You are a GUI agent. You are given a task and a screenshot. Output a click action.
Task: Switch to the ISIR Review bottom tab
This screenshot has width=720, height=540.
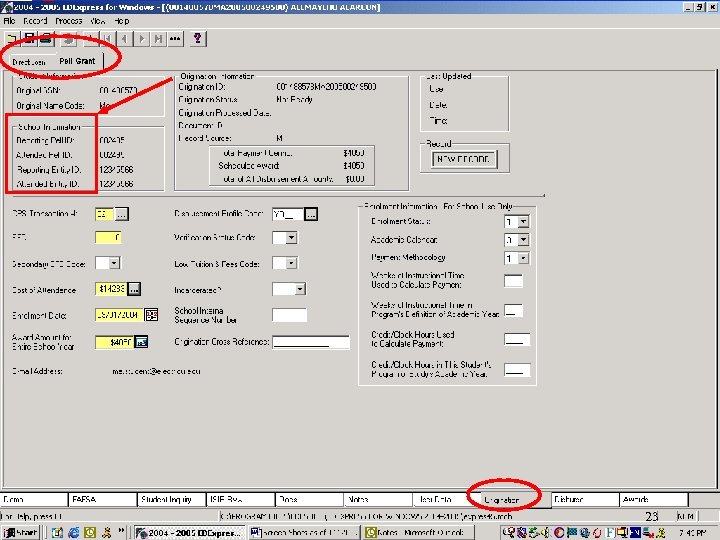point(241,499)
